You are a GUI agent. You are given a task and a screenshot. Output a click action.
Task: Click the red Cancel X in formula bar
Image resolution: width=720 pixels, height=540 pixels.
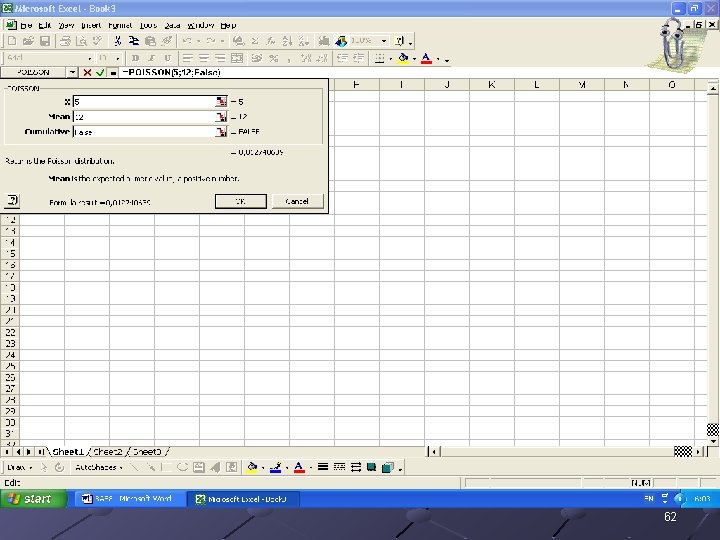coord(87,72)
